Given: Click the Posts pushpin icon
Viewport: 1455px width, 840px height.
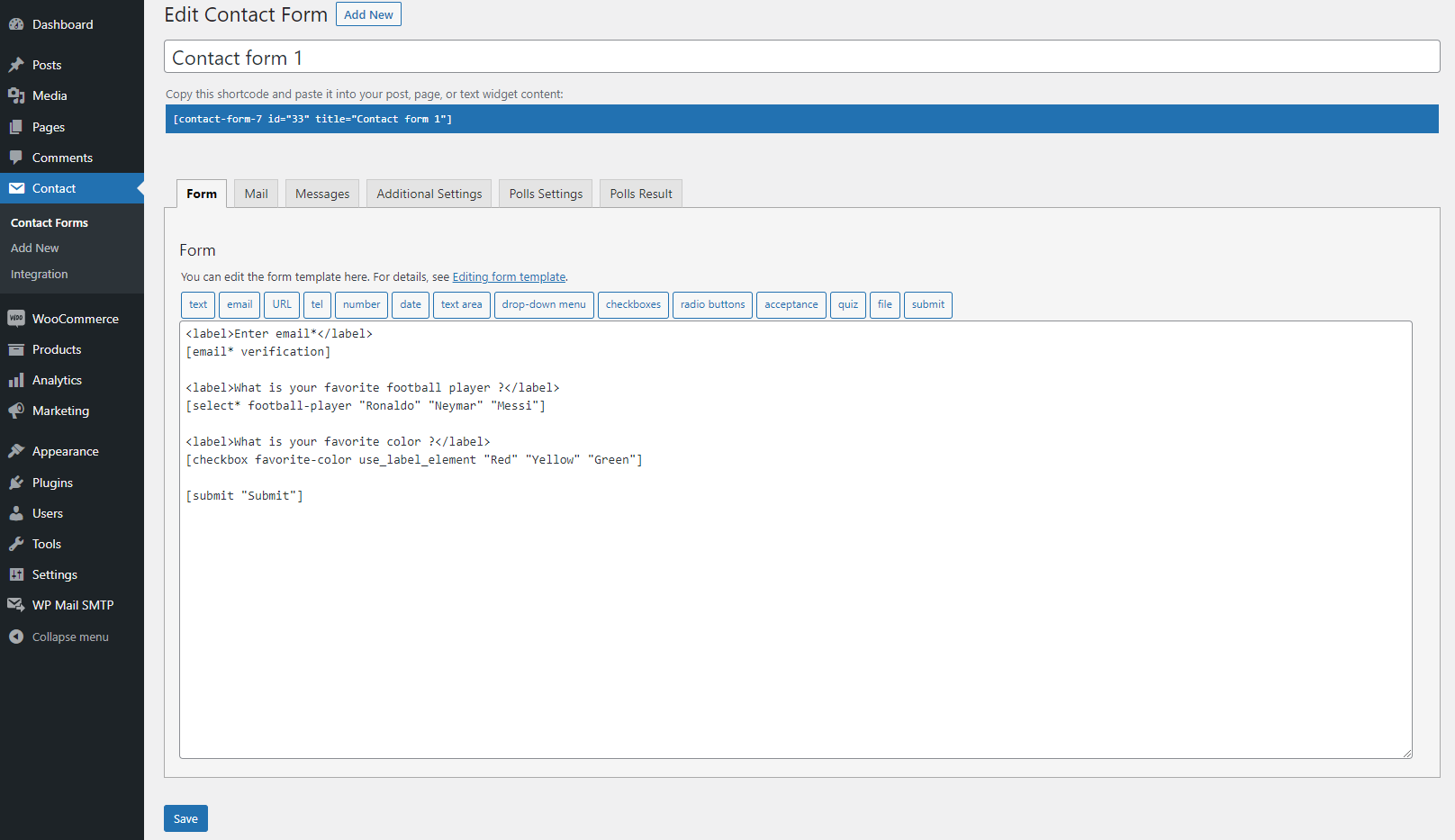Looking at the screenshot, I should (16, 65).
